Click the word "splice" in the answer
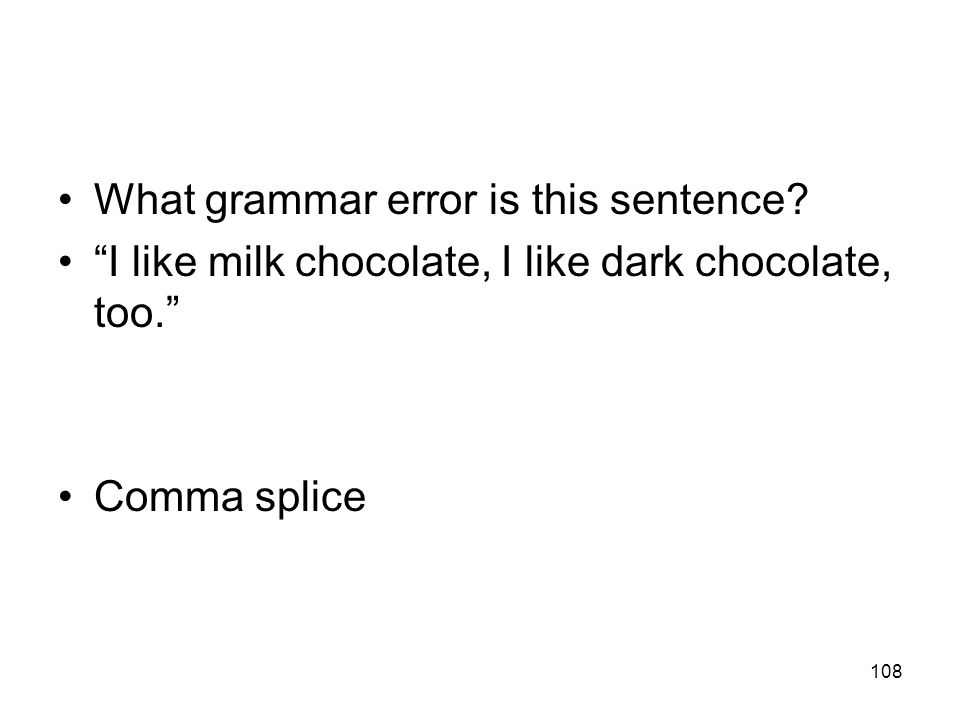 coord(310,500)
